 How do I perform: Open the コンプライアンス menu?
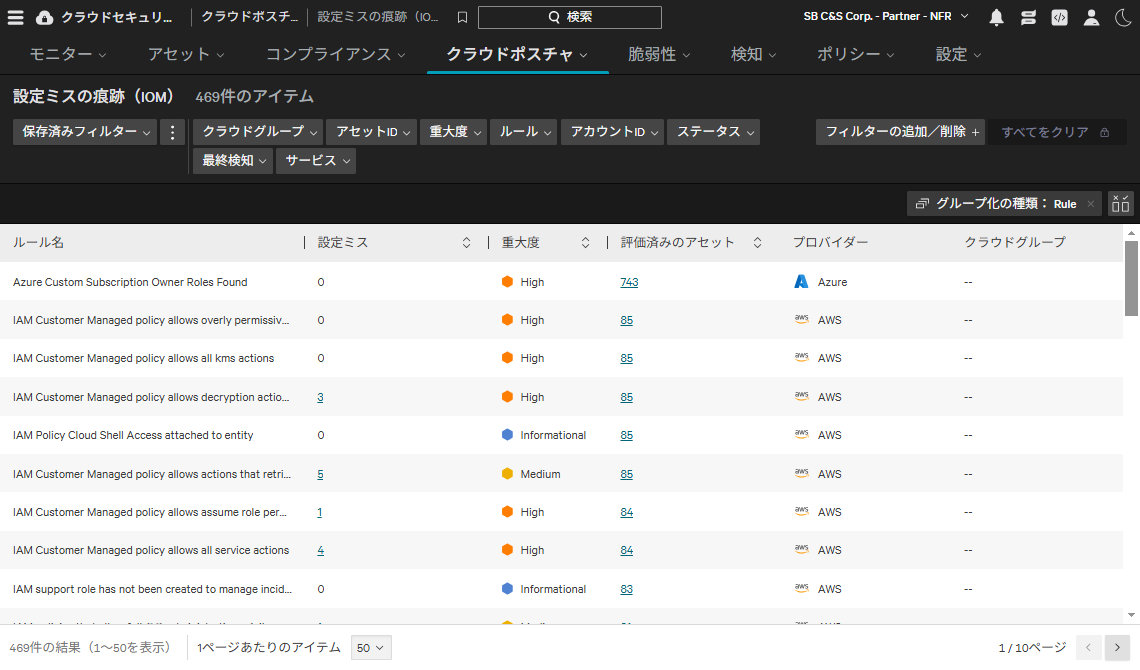(x=335, y=55)
